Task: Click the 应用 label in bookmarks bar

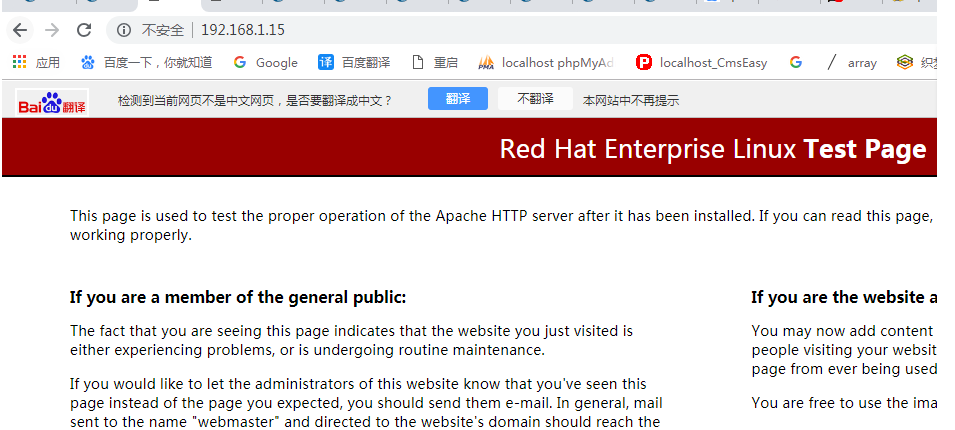Action: (x=48, y=62)
